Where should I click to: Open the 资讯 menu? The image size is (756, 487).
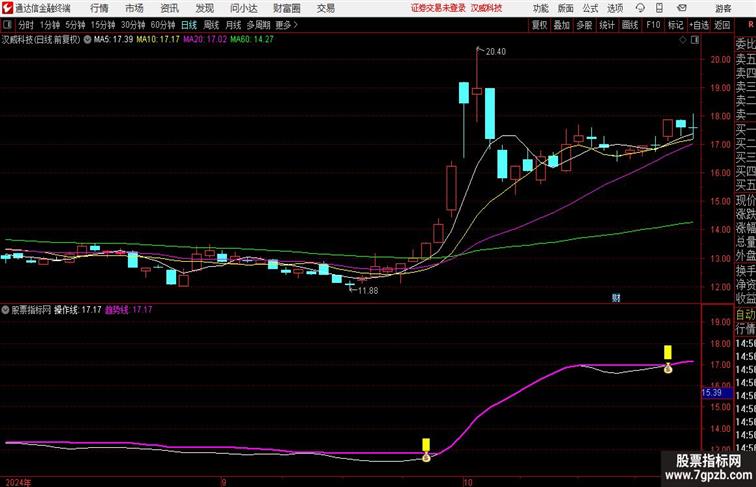pos(170,8)
